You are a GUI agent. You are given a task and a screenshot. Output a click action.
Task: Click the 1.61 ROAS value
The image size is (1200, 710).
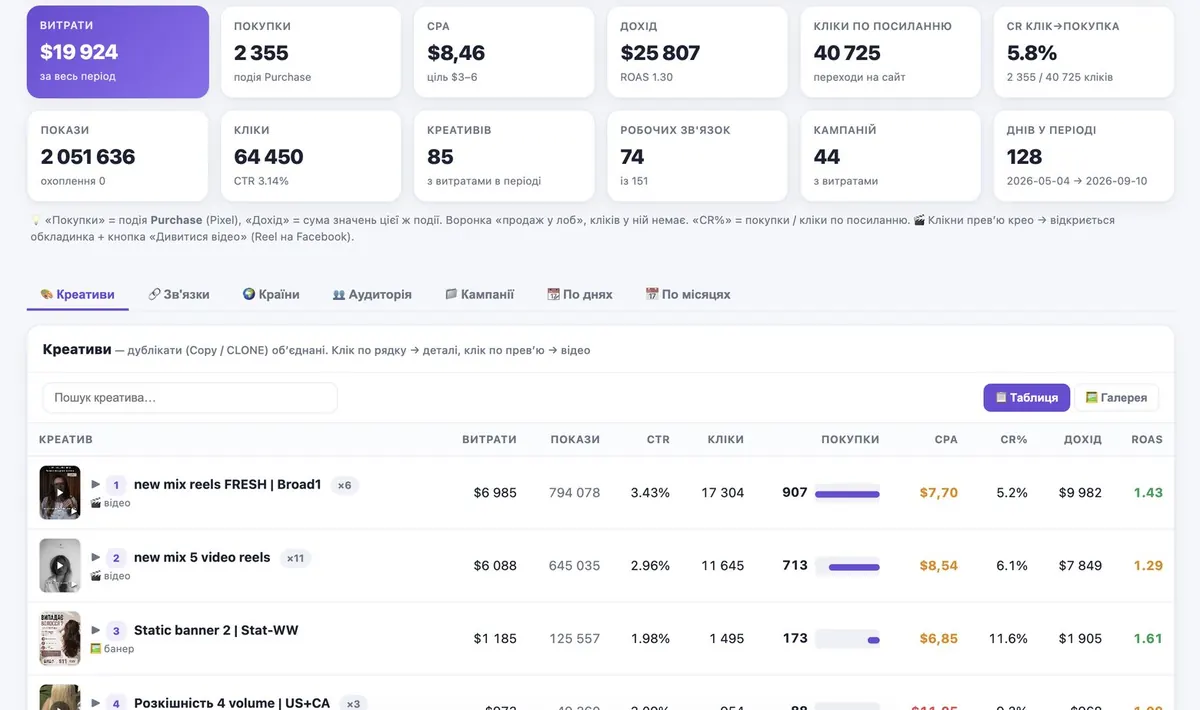pyautogui.click(x=1148, y=639)
